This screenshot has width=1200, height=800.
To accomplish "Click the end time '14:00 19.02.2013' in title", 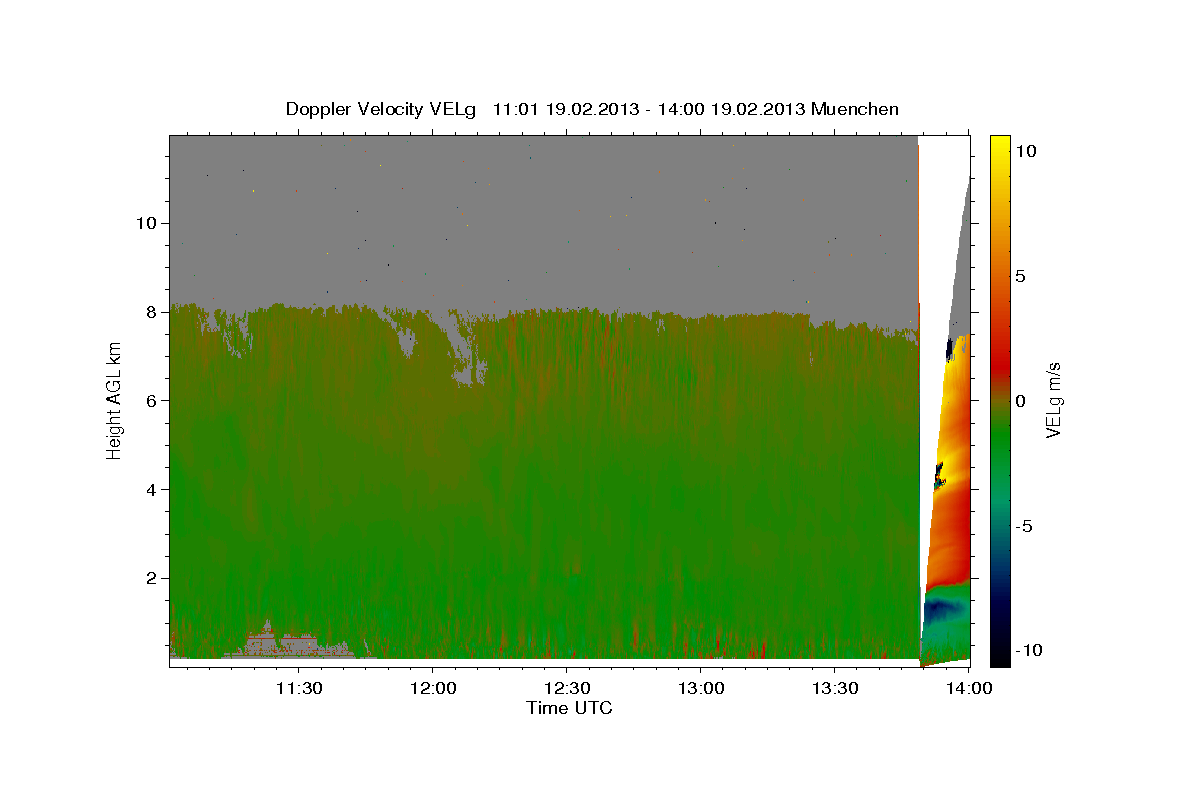I will coord(733,109).
